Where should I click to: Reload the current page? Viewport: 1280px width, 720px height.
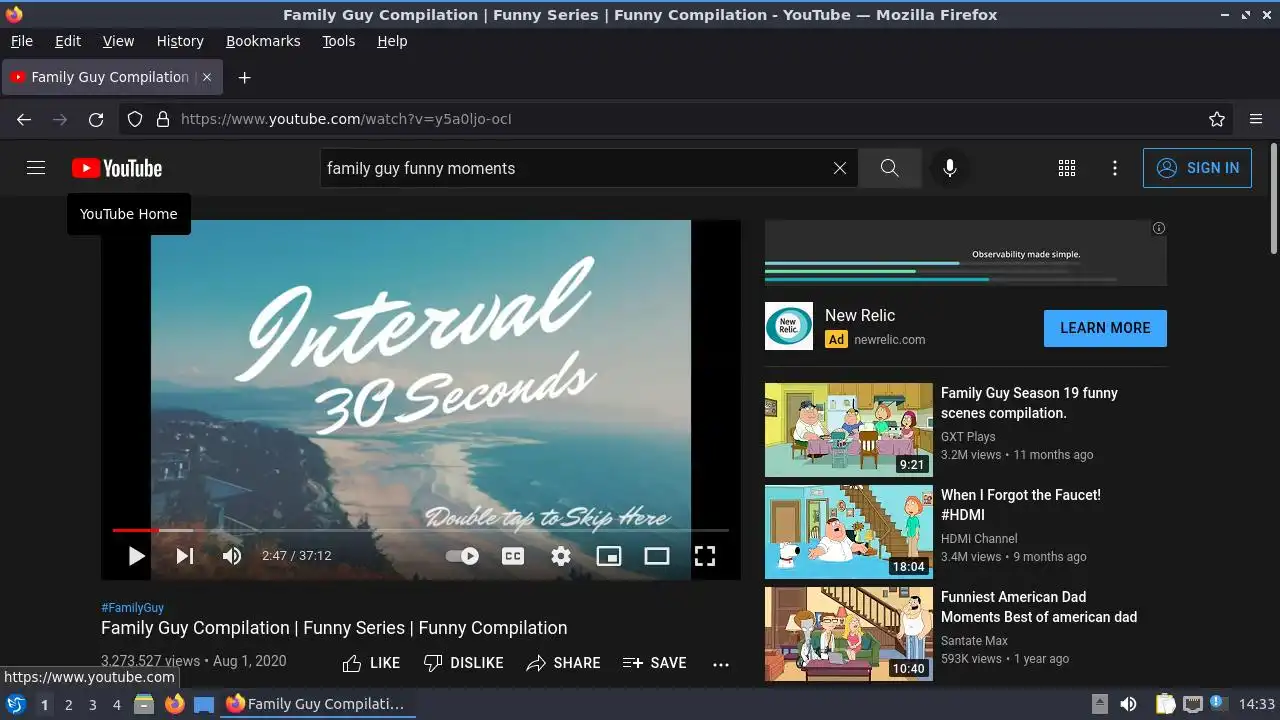point(96,119)
